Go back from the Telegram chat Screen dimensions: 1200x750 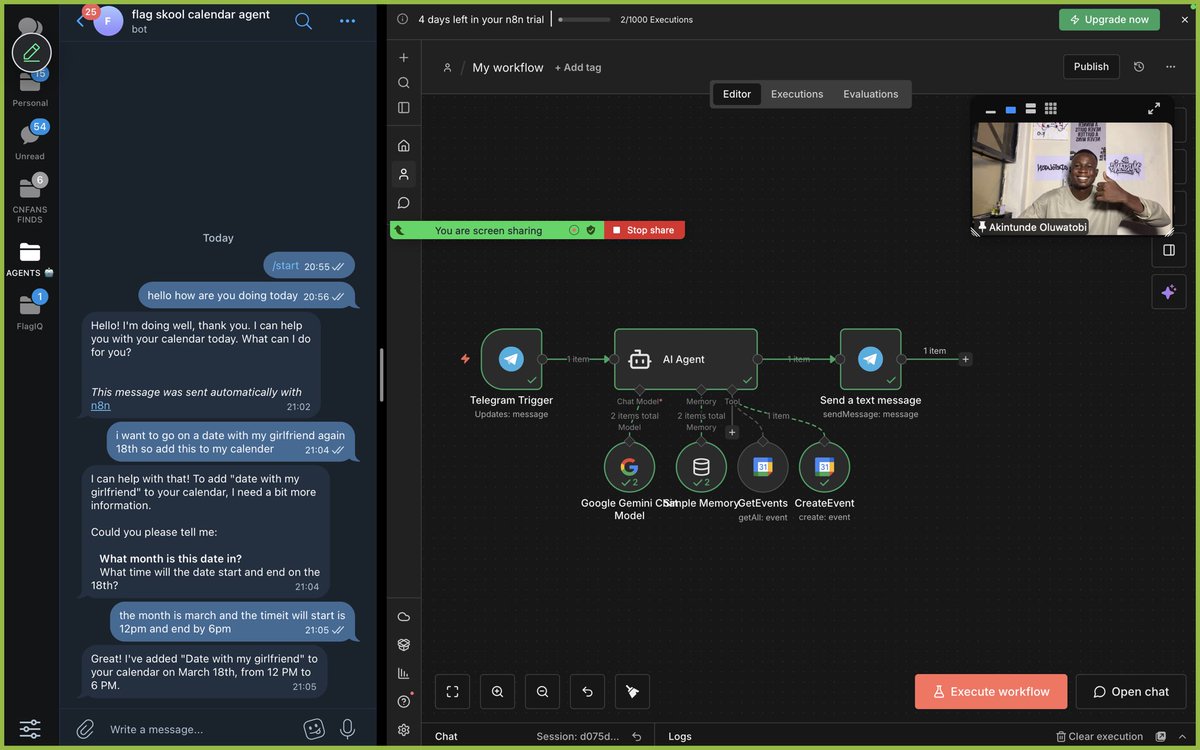(81, 21)
